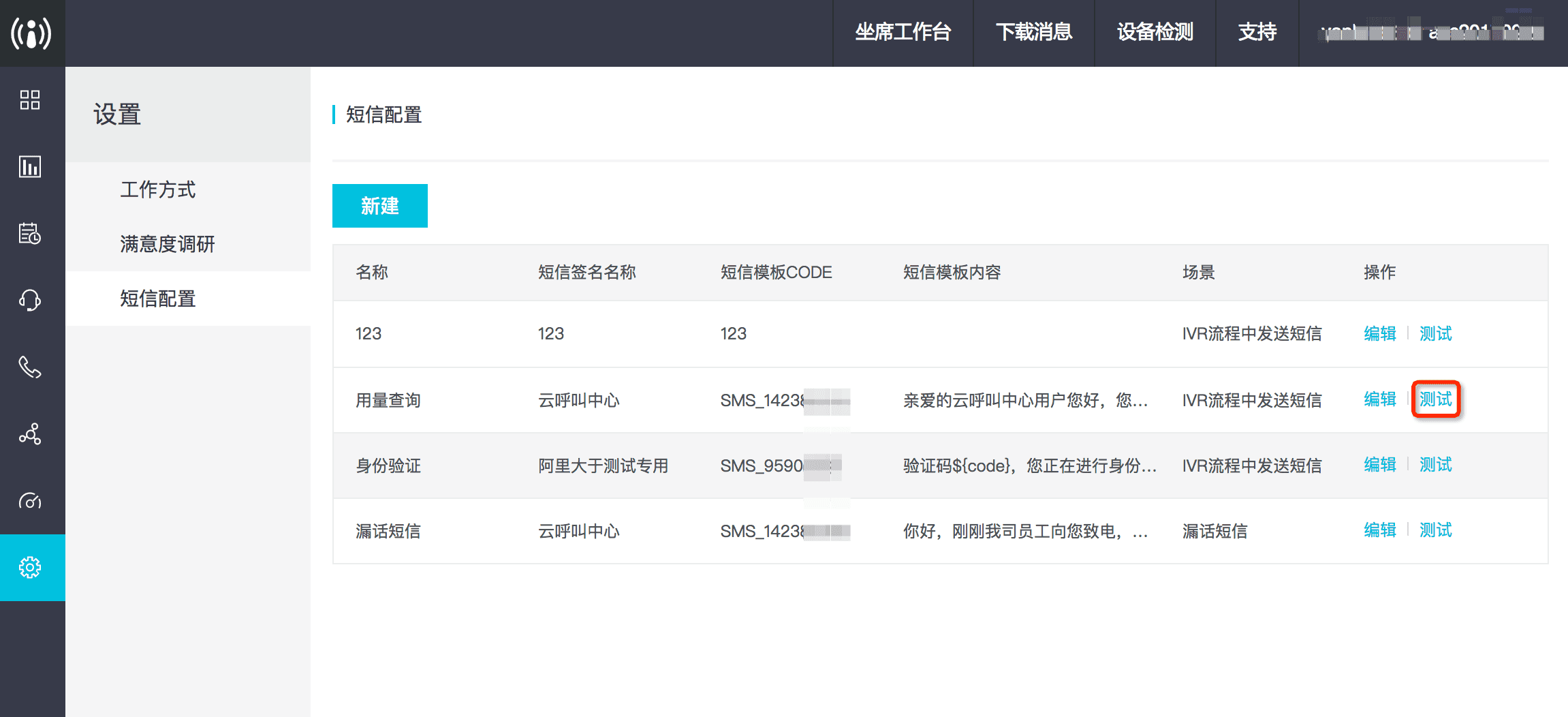1568x717 pixels.
Task: Click IVR流程中发送短信 scene in 身份验证 row
Action: point(1252,466)
